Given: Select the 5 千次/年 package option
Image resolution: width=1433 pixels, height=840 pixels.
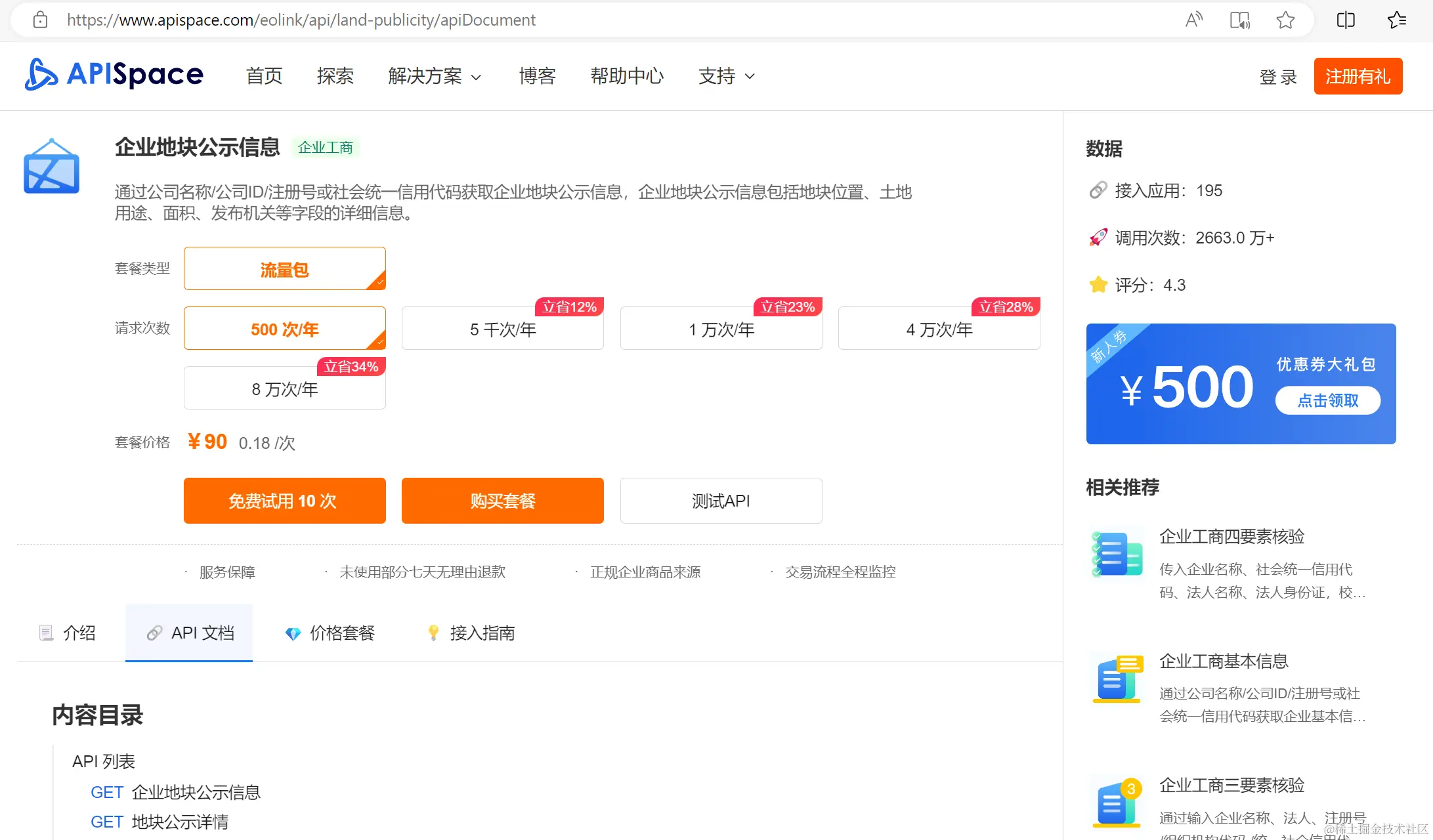Looking at the screenshot, I should 502,329.
